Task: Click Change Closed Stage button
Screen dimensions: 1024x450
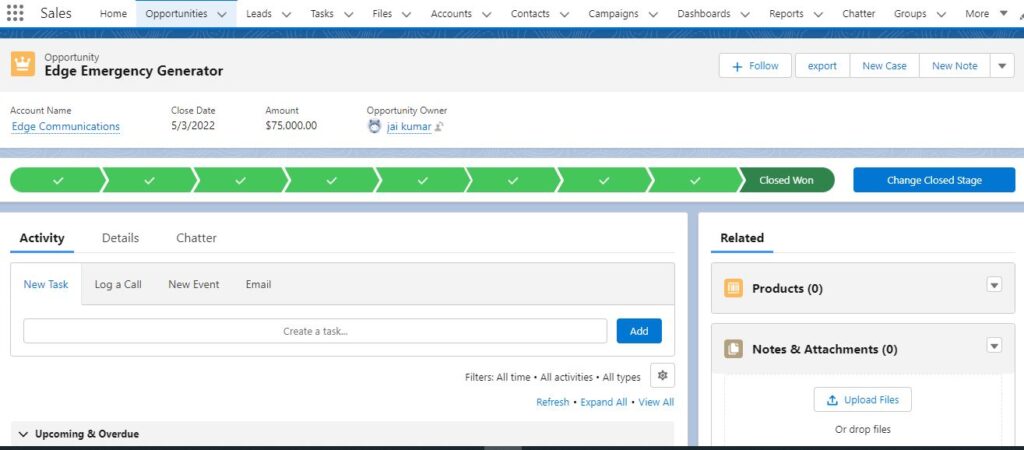Action: [x=934, y=180]
